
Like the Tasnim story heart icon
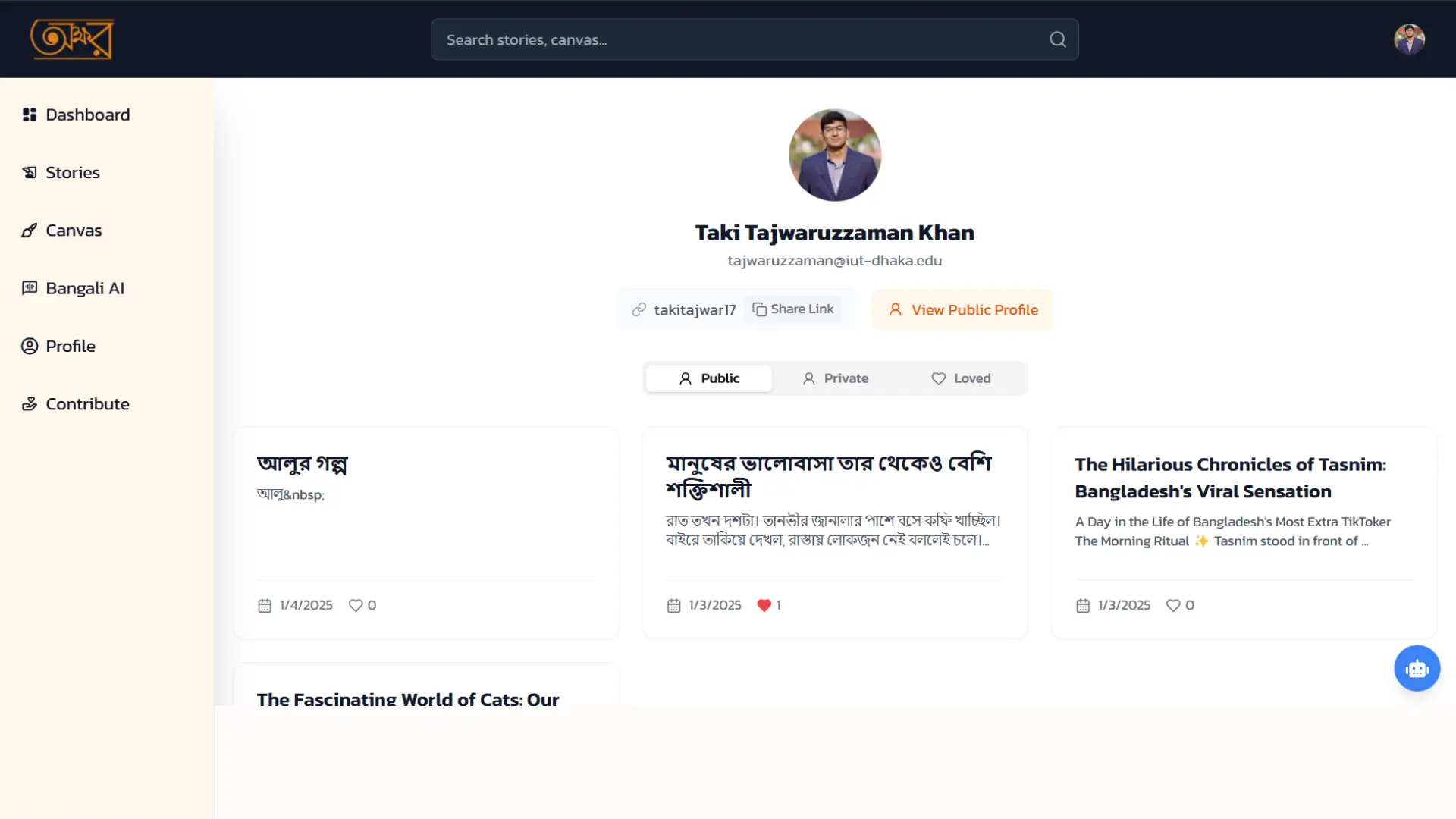(1172, 605)
